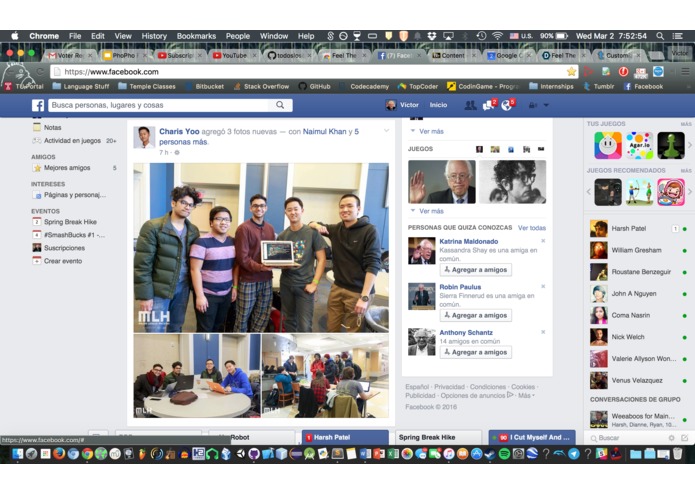This screenshot has width=695, height=494.
Task: Dismiss Katrina Maldonado suggestion
Action: click(543, 241)
